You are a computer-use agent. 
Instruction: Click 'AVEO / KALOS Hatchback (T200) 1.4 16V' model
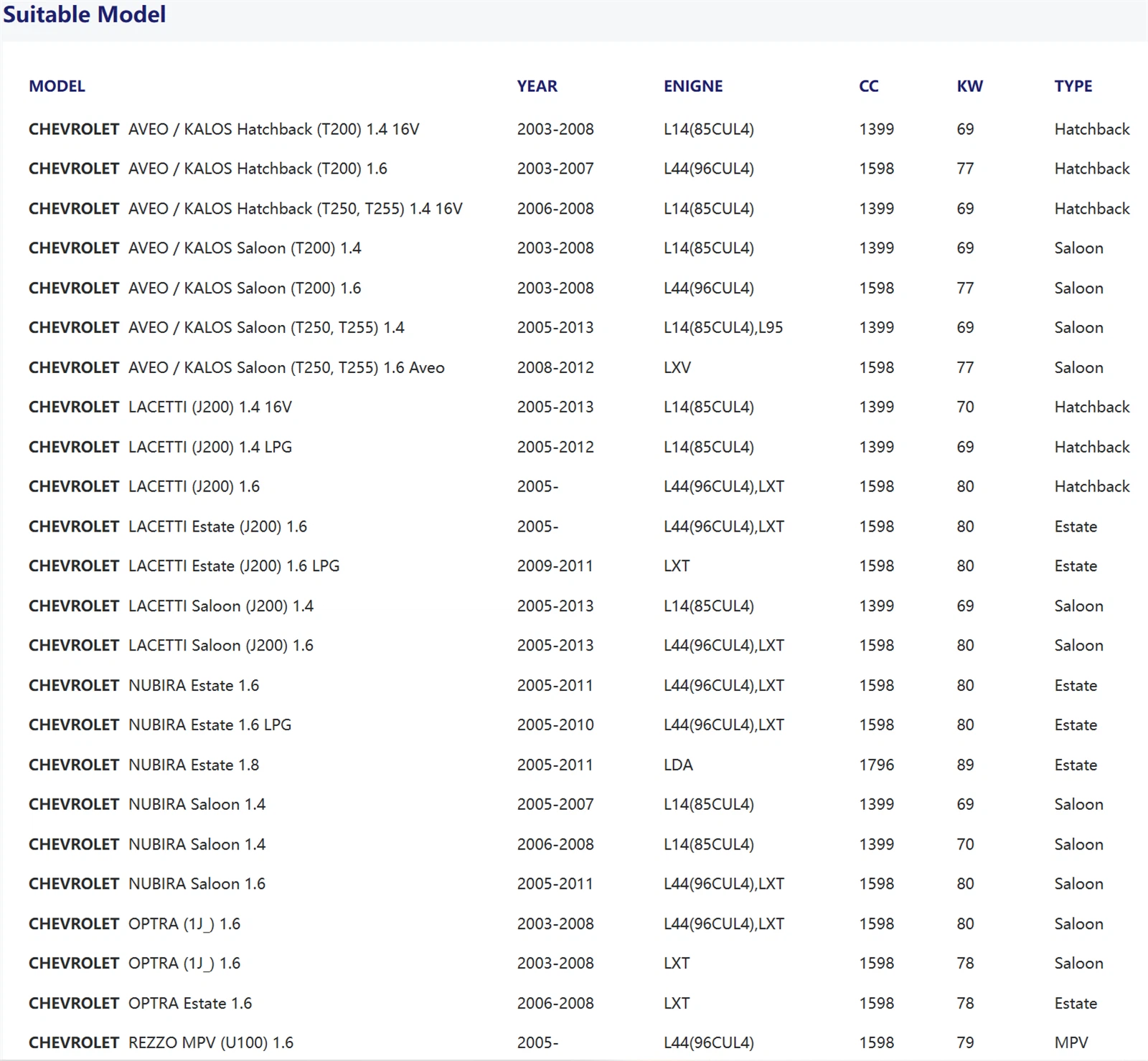pos(274,129)
